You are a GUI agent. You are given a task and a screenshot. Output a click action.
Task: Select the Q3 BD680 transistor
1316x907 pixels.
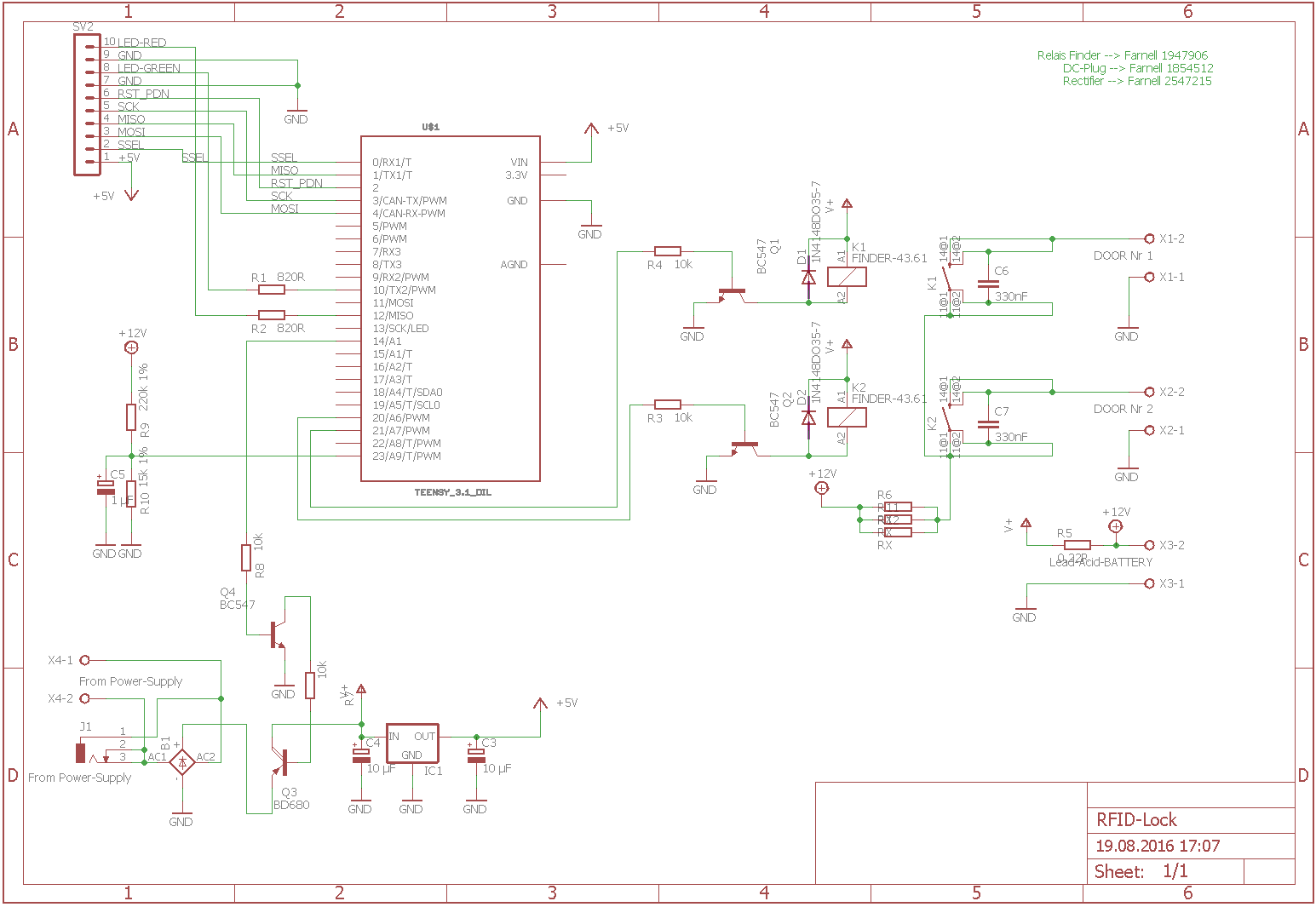(x=280, y=761)
